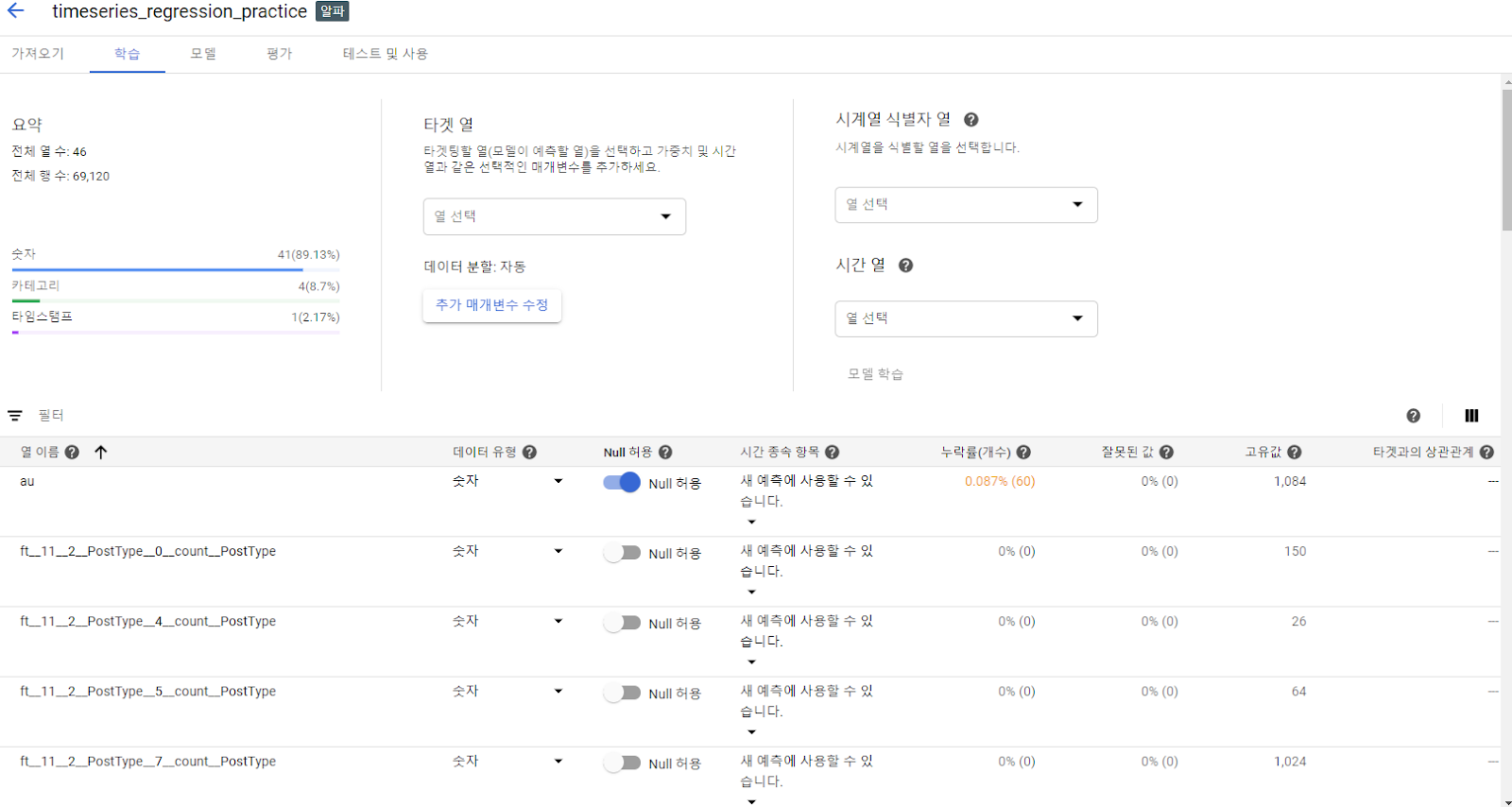Open help for 열 이름 column header

tap(72, 453)
